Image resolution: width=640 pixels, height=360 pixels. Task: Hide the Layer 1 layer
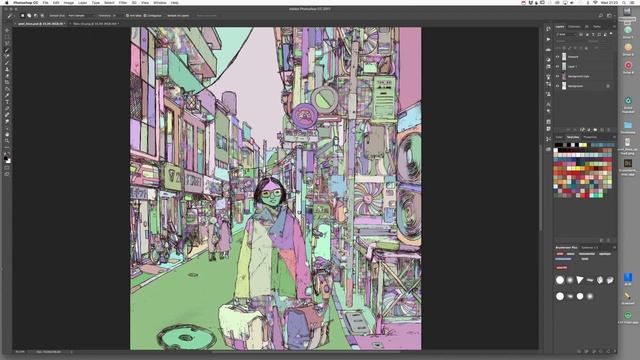click(x=558, y=67)
